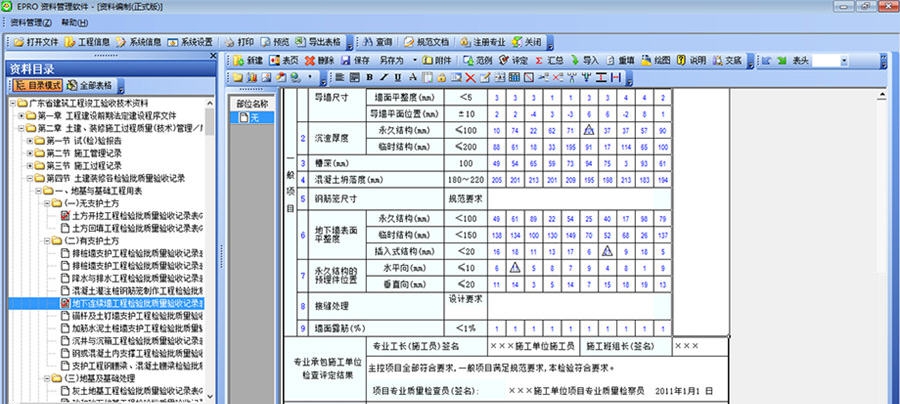Toggle Underline formatting (U)
Viewport: 900px width, 404px height.
[398, 77]
